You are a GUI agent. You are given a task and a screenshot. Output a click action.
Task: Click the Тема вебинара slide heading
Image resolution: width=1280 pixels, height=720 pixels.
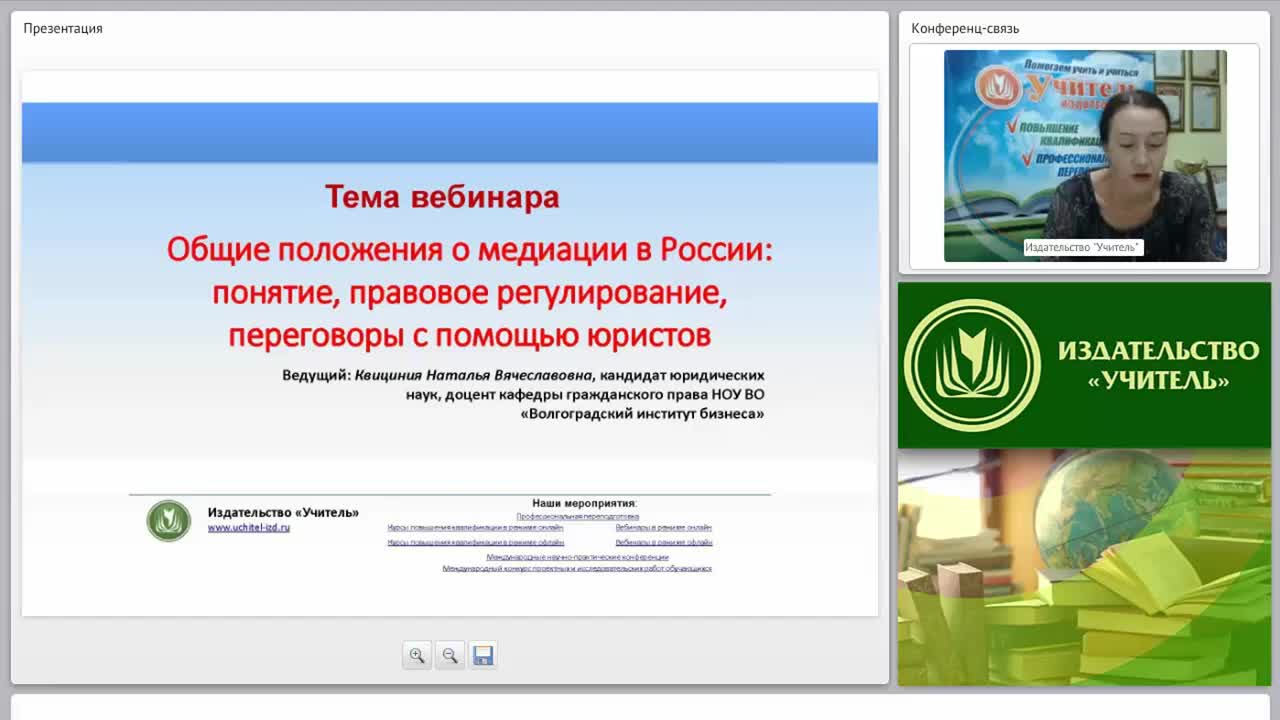coord(442,196)
